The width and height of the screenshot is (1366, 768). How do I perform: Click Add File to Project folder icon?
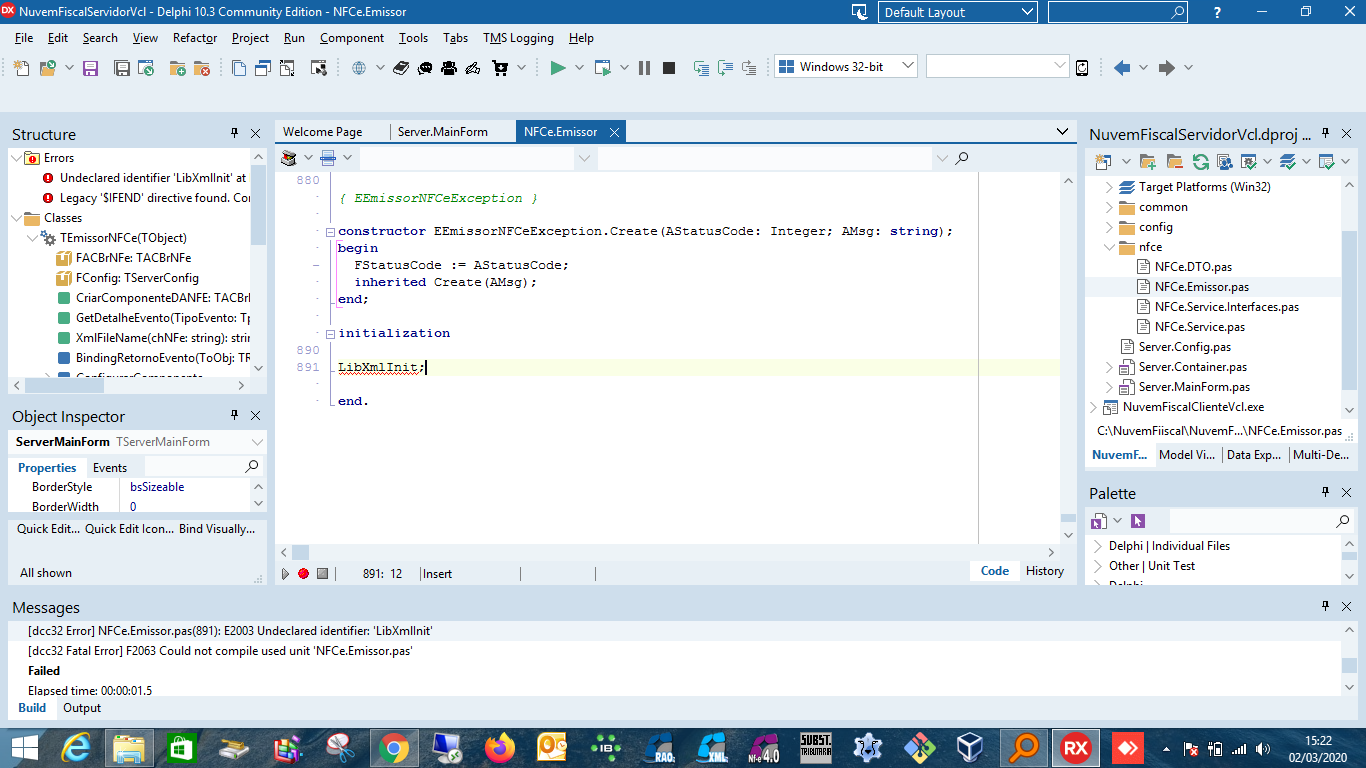pyautogui.click(x=177, y=68)
